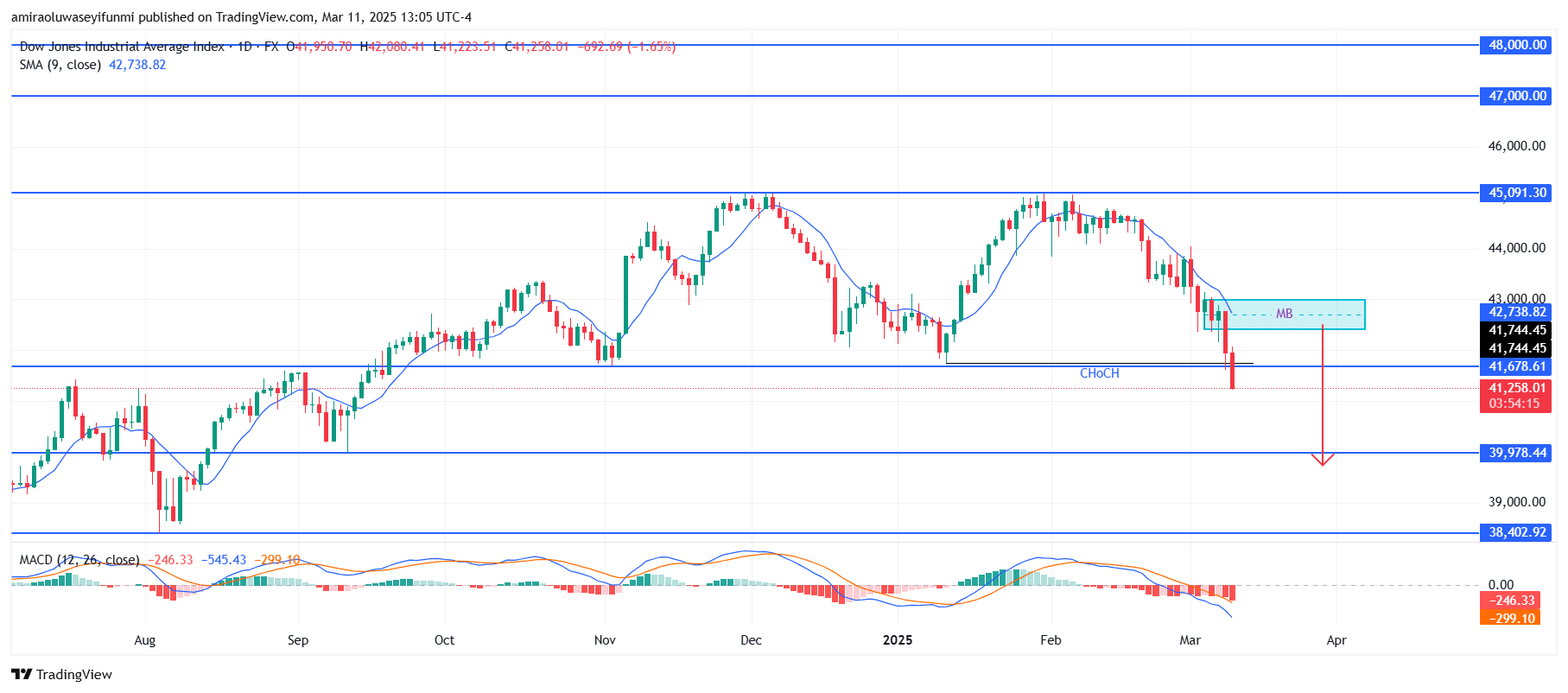Select the Dow Jones Industrial Average Index title
The image size is (1568, 693).
[x=122, y=47]
